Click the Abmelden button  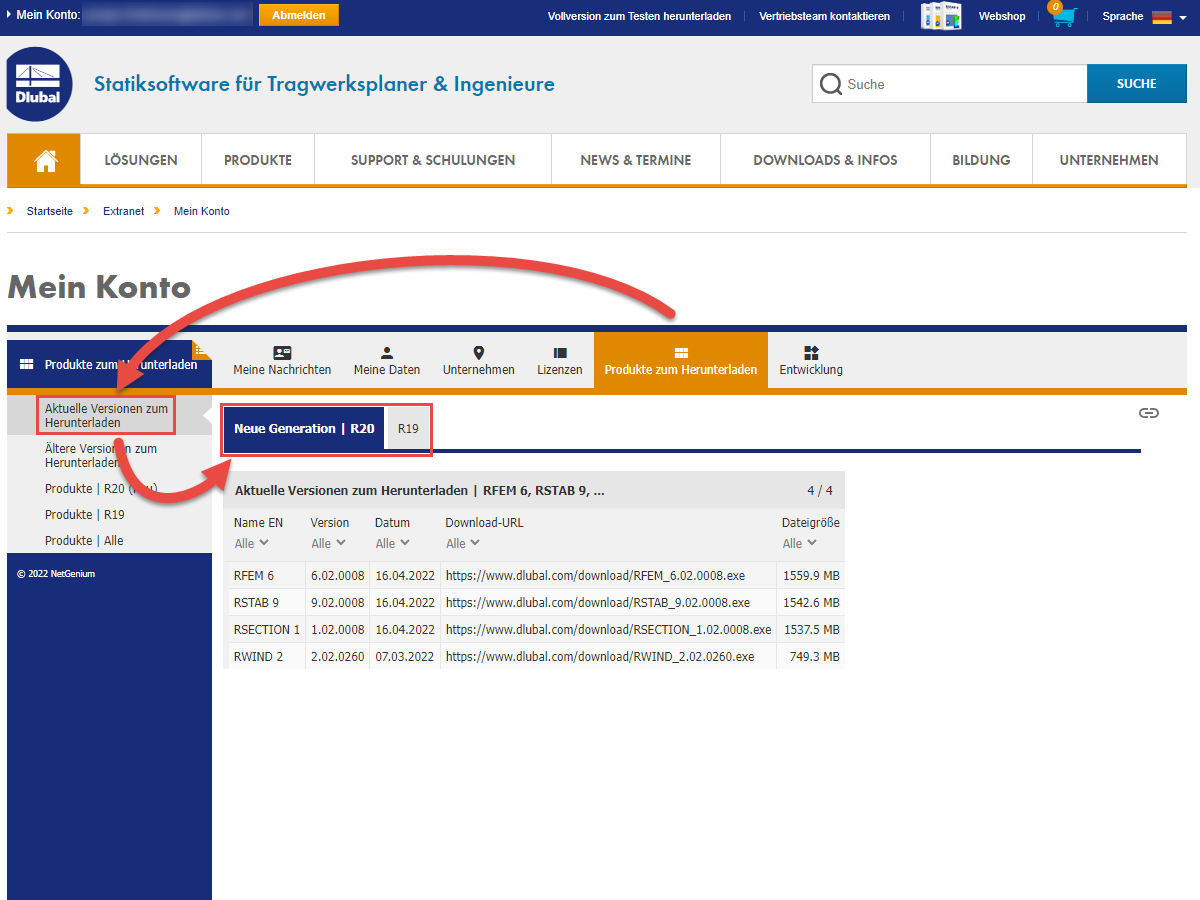click(x=299, y=15)
